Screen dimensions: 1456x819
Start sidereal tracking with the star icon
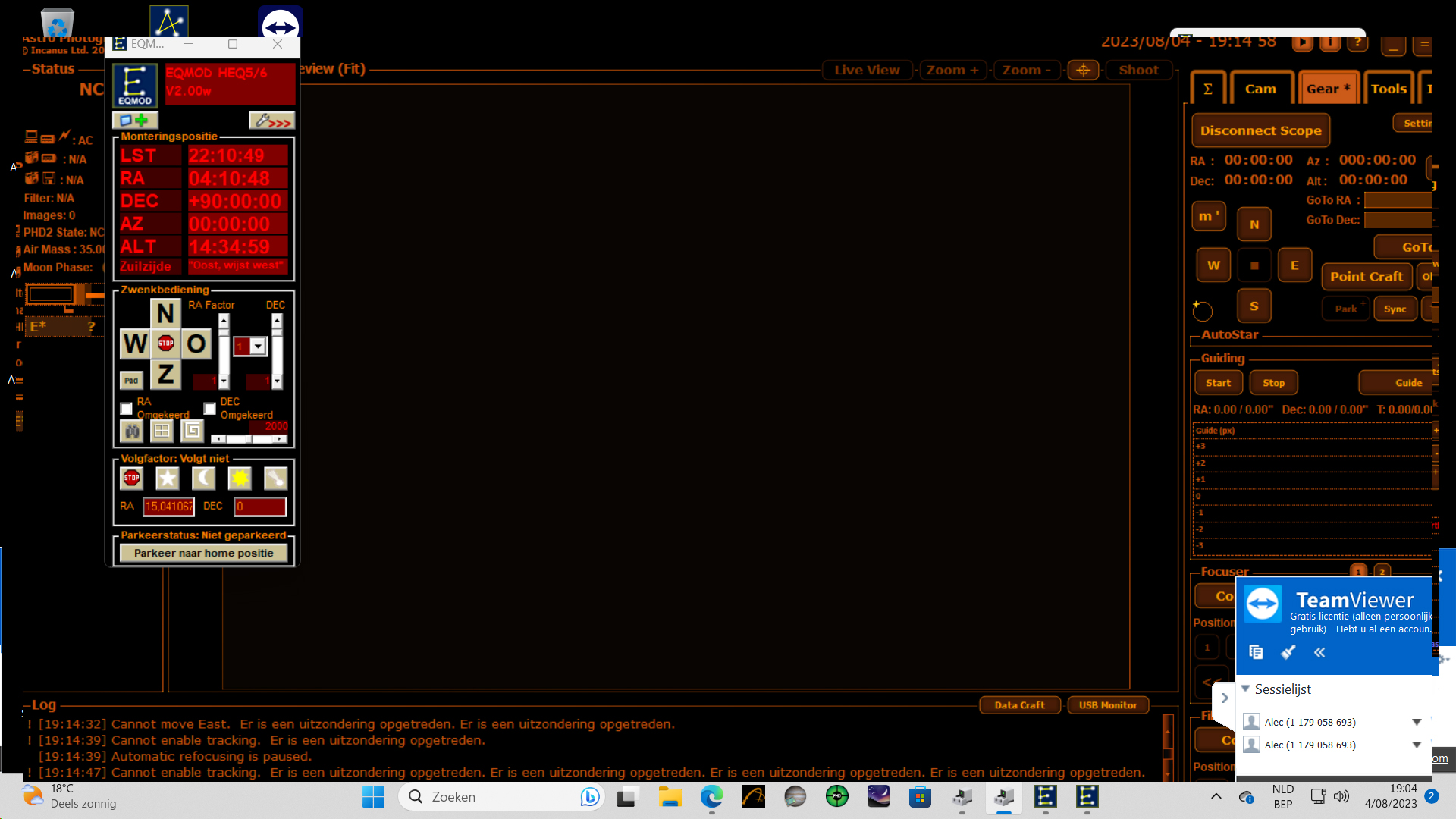point(167,478)
